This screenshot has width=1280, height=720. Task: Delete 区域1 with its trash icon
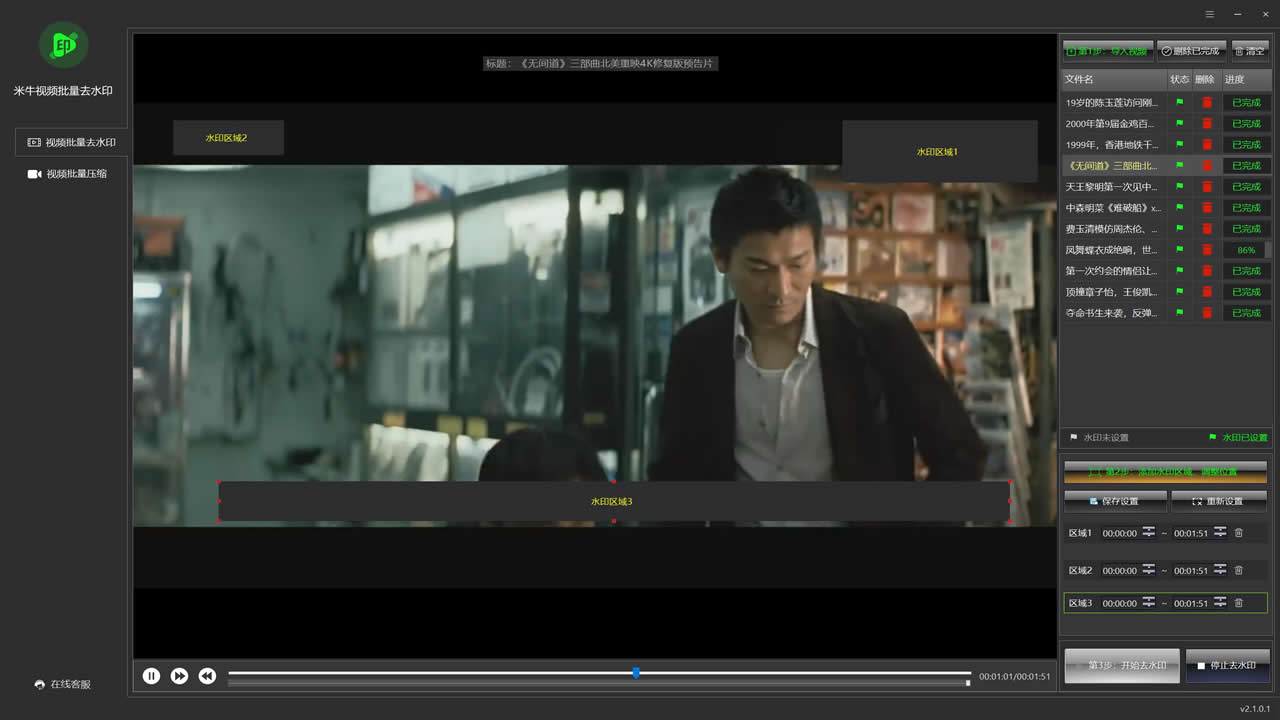1239,533
